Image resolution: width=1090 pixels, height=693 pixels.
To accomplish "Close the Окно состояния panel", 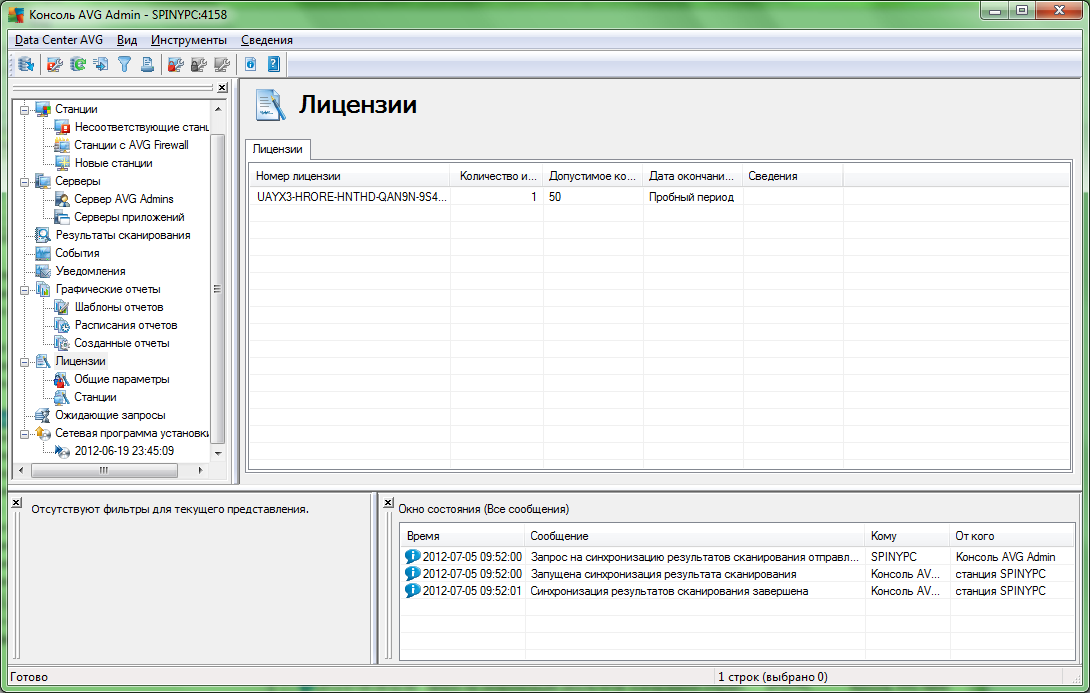I will coord(389,503).
